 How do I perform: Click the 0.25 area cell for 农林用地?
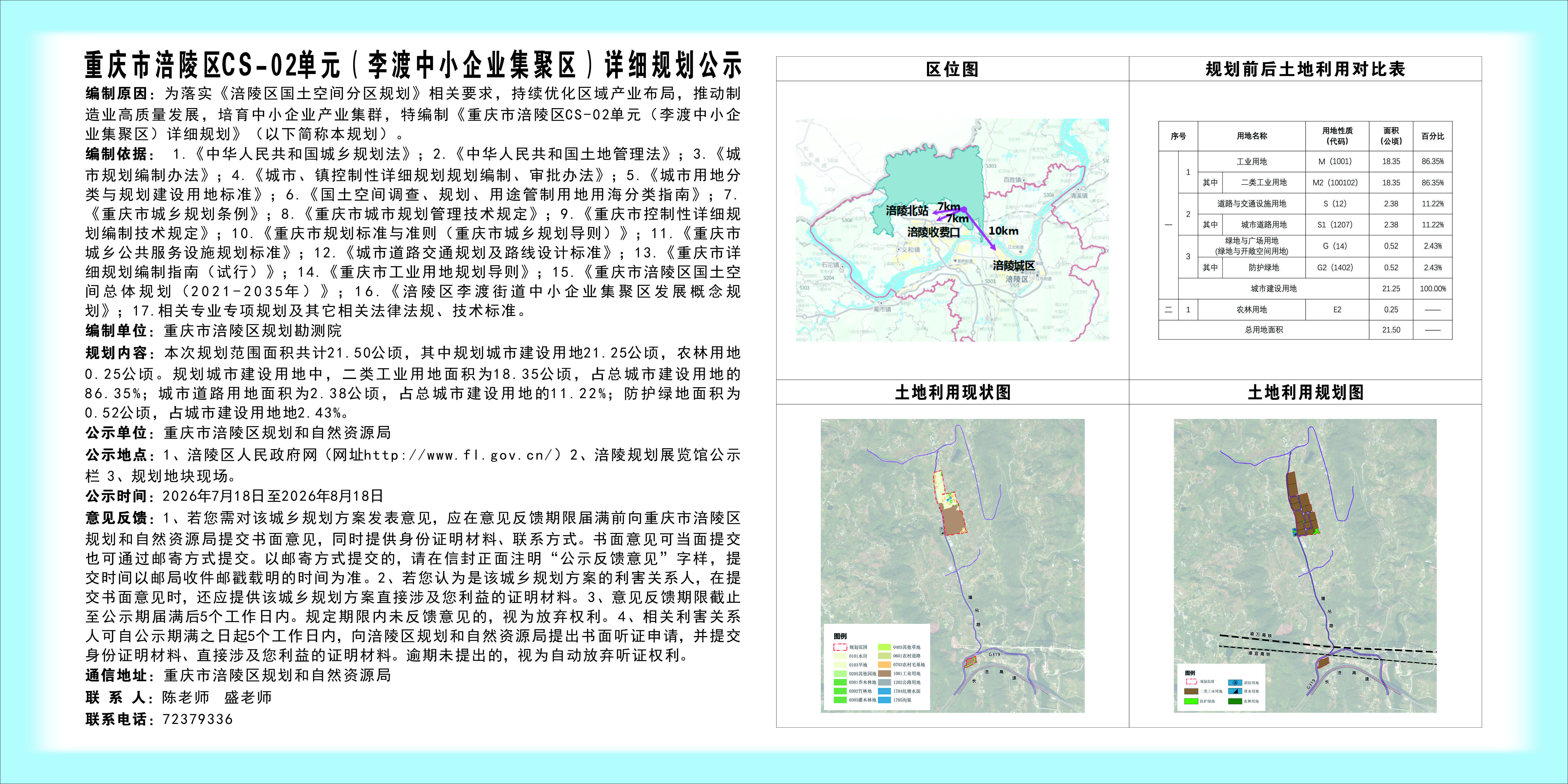[1391, 309]
